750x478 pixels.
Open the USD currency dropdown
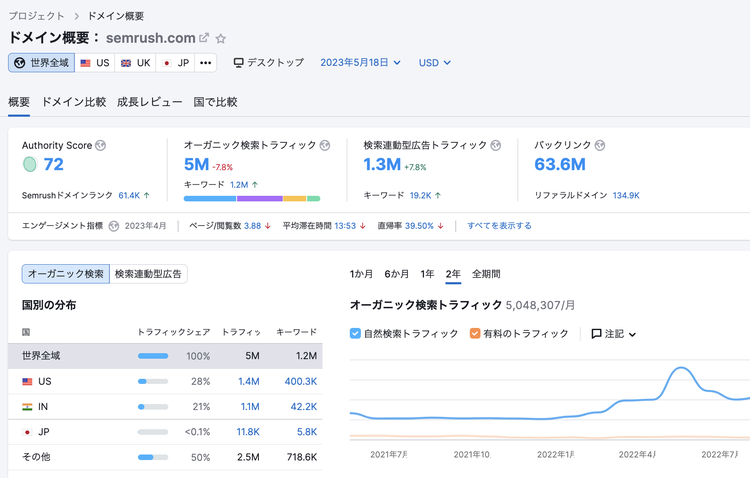coord(434,63)
